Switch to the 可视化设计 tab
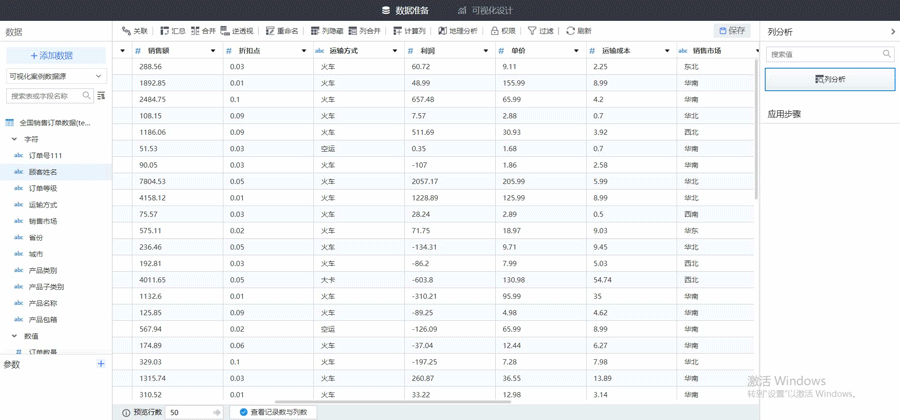 [485, 10]
